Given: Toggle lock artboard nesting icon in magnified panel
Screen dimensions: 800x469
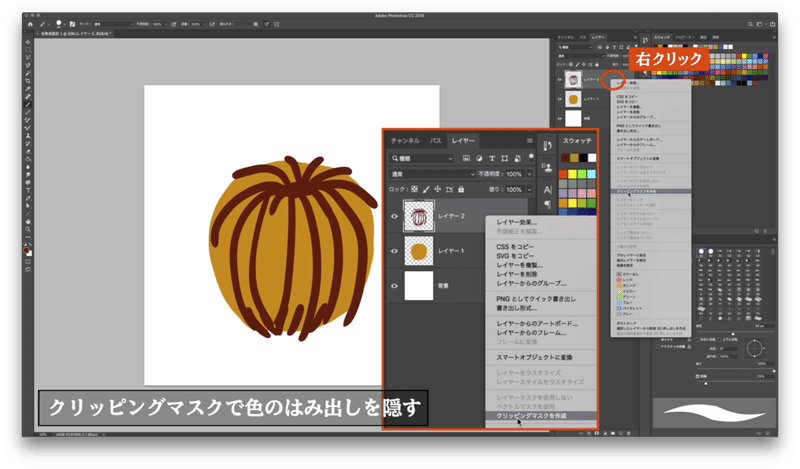Looking at the screenshot, I should click(449, 189).
